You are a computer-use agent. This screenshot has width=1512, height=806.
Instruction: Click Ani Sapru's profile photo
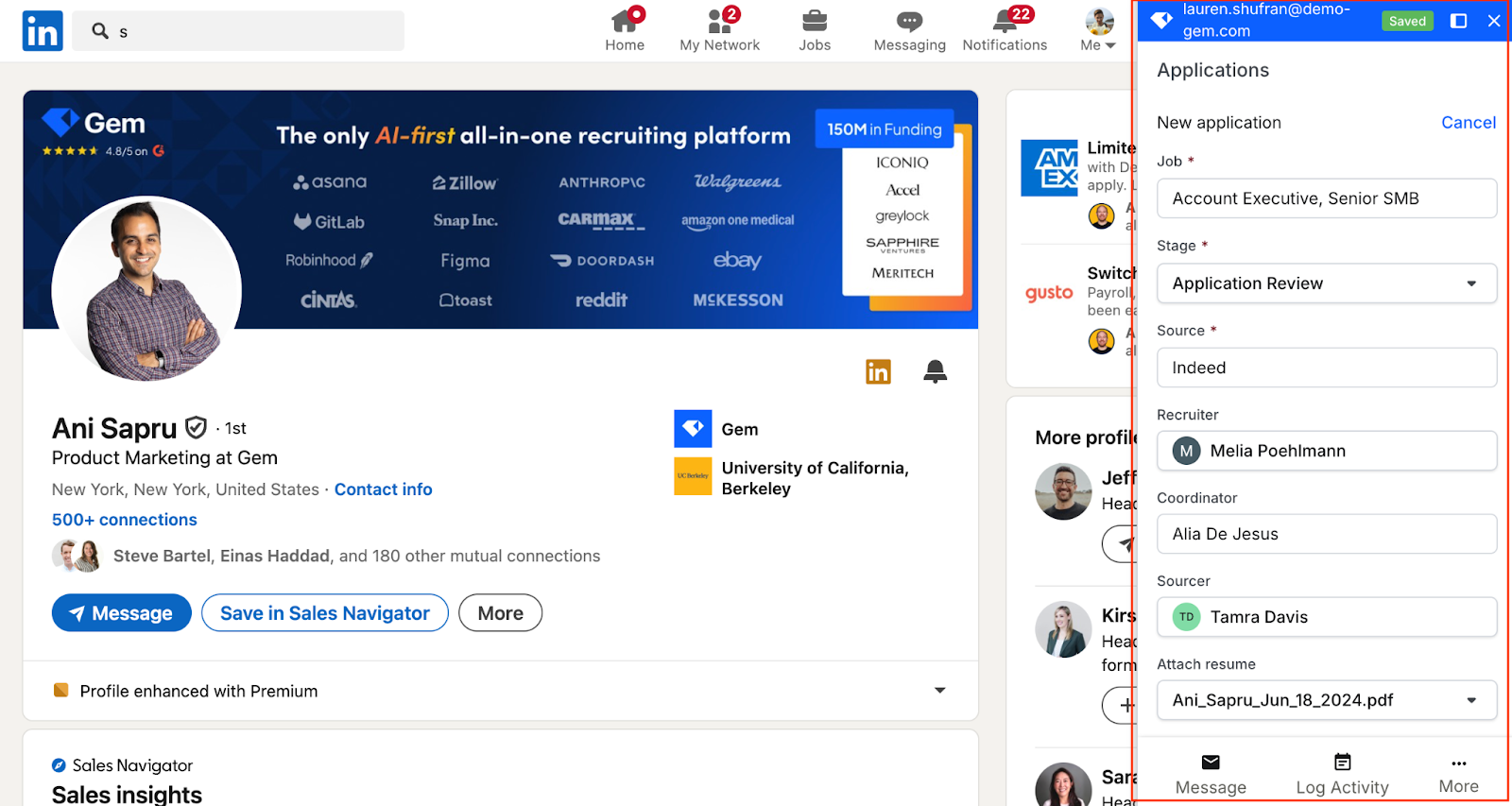(x=146, y=290)
